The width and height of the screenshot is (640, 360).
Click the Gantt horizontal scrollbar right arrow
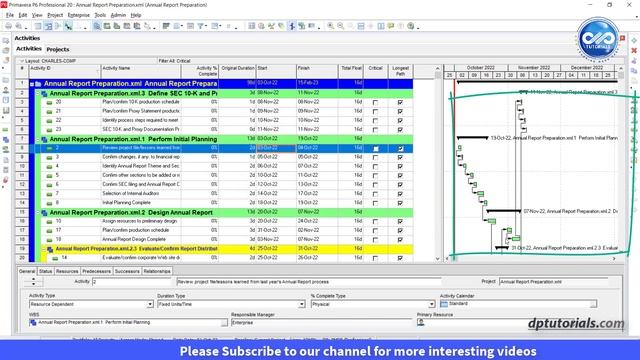pos(614,258)
